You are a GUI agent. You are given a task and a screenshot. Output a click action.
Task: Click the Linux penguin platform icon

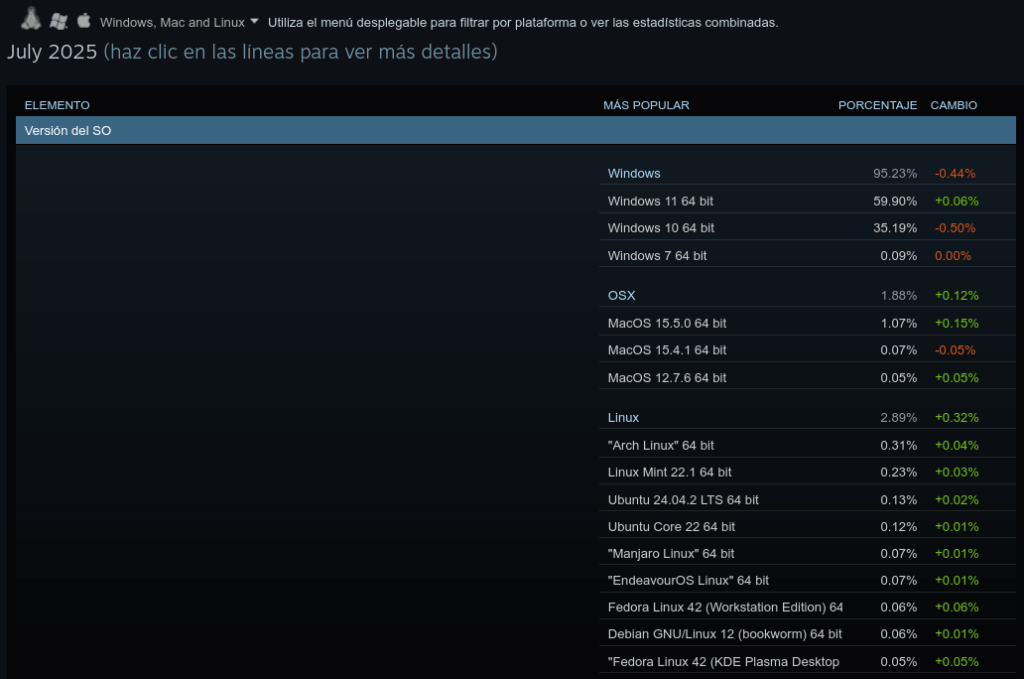[x=31, y=19]
